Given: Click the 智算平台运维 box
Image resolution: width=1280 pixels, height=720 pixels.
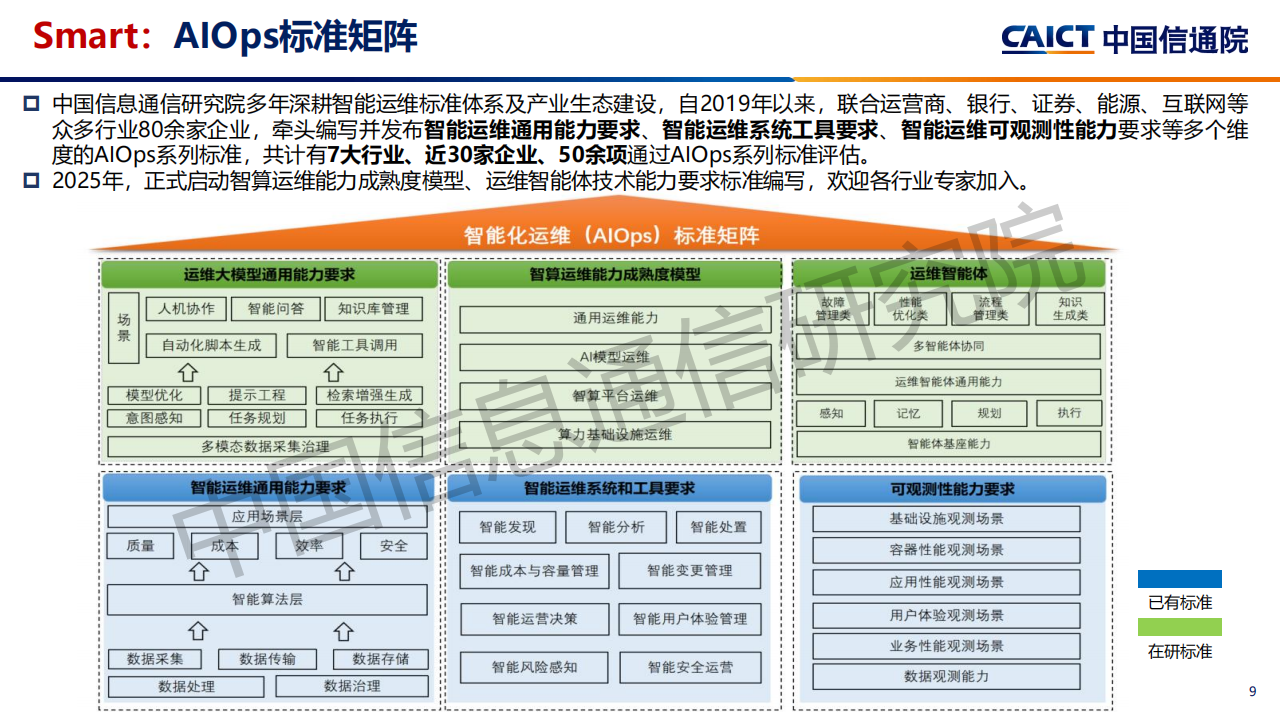Looking at the screenshot, I should pyautogui.click(x=615, y=396).
